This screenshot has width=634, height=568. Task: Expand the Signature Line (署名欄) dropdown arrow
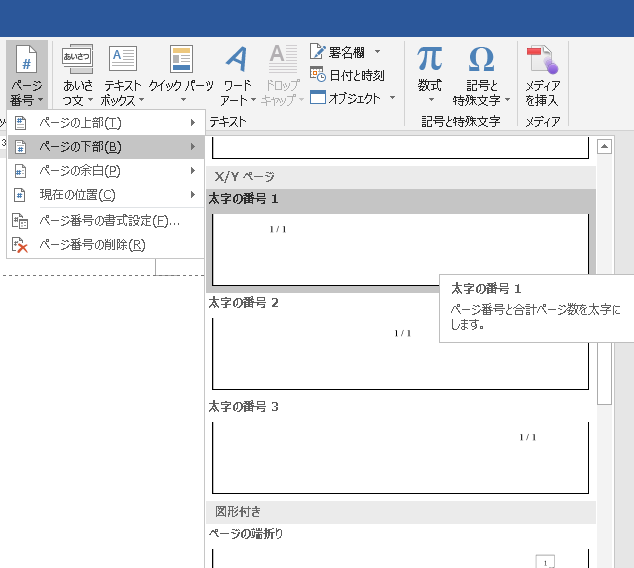[x=377, y=52]
